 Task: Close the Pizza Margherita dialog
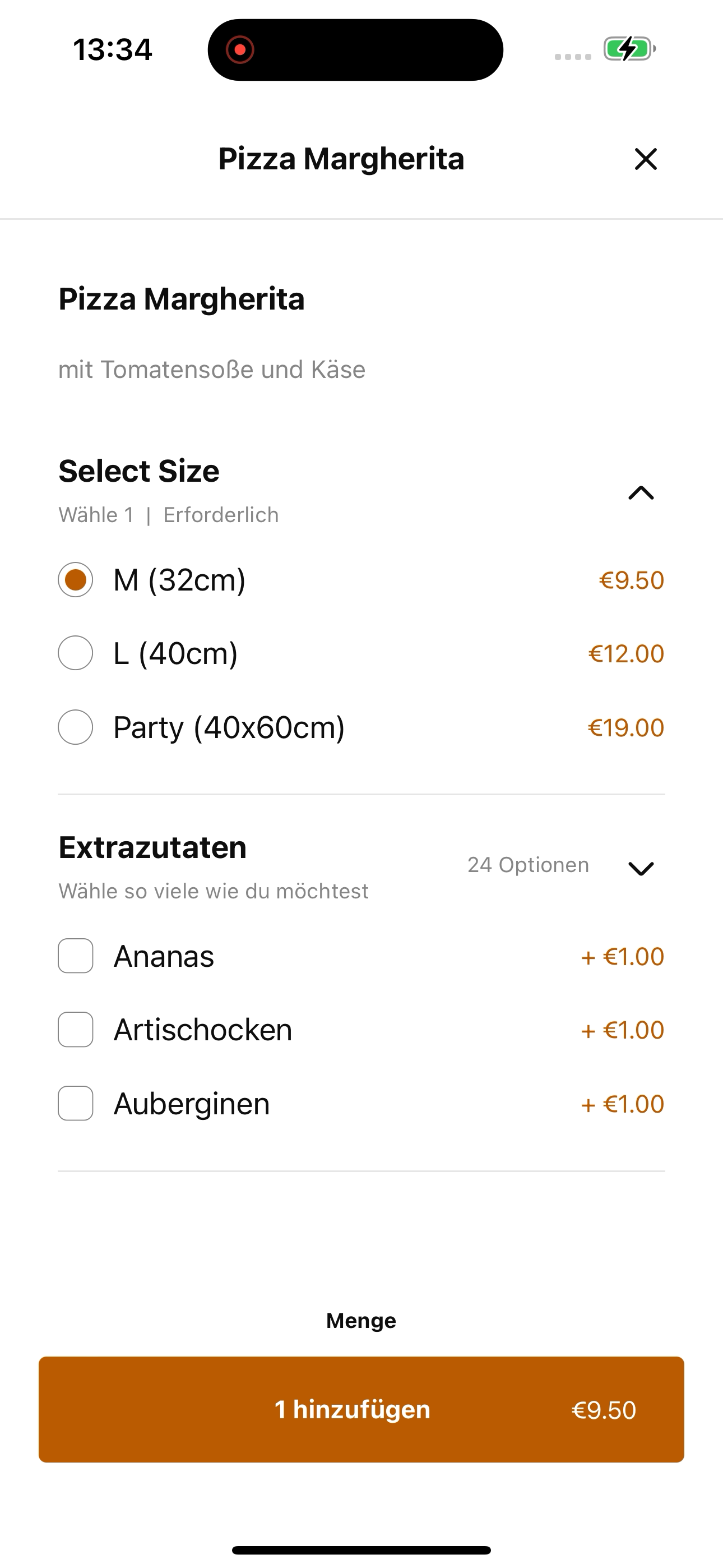pos(646,159)
